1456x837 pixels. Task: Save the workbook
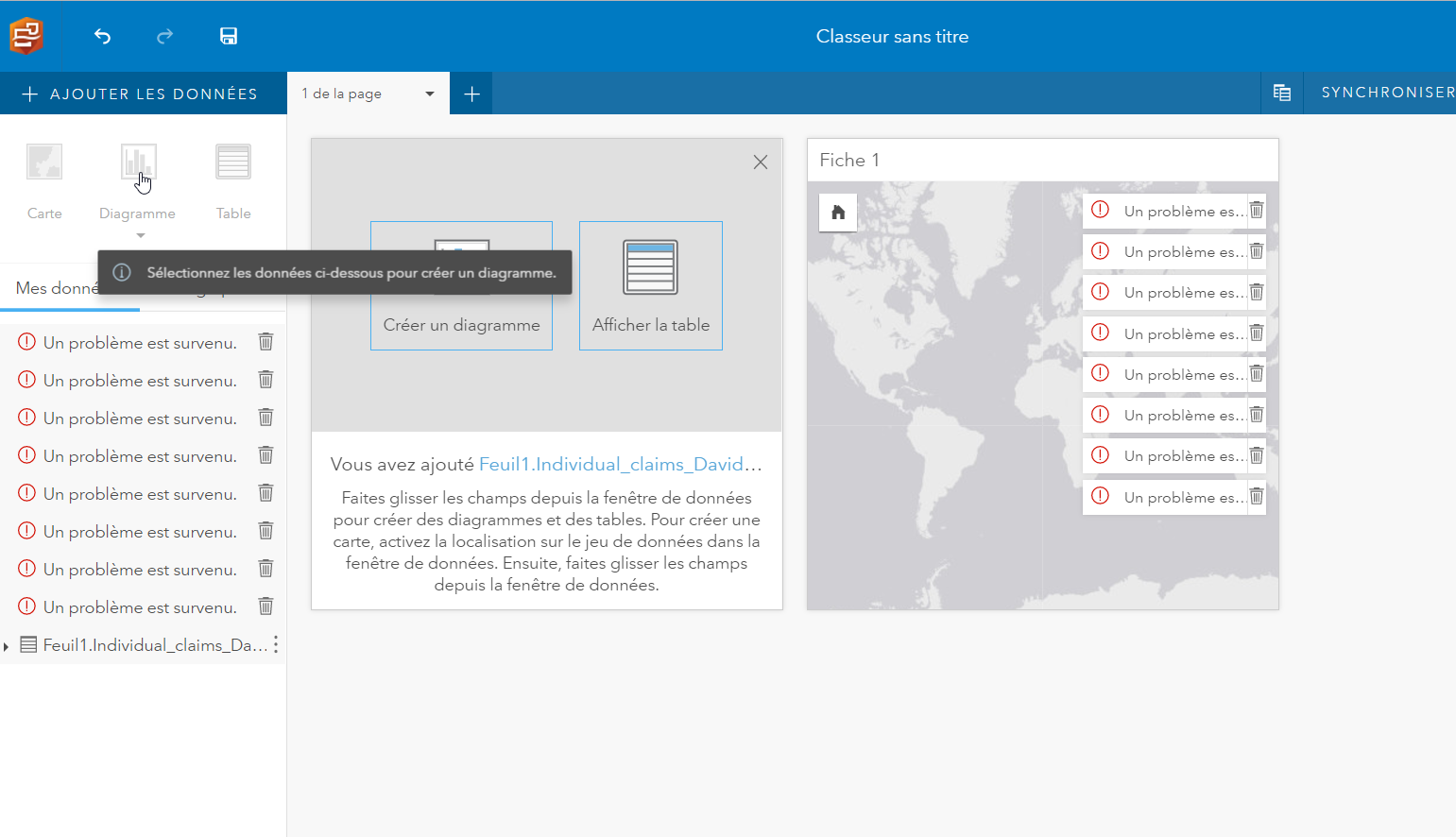(x=229, y=36)
